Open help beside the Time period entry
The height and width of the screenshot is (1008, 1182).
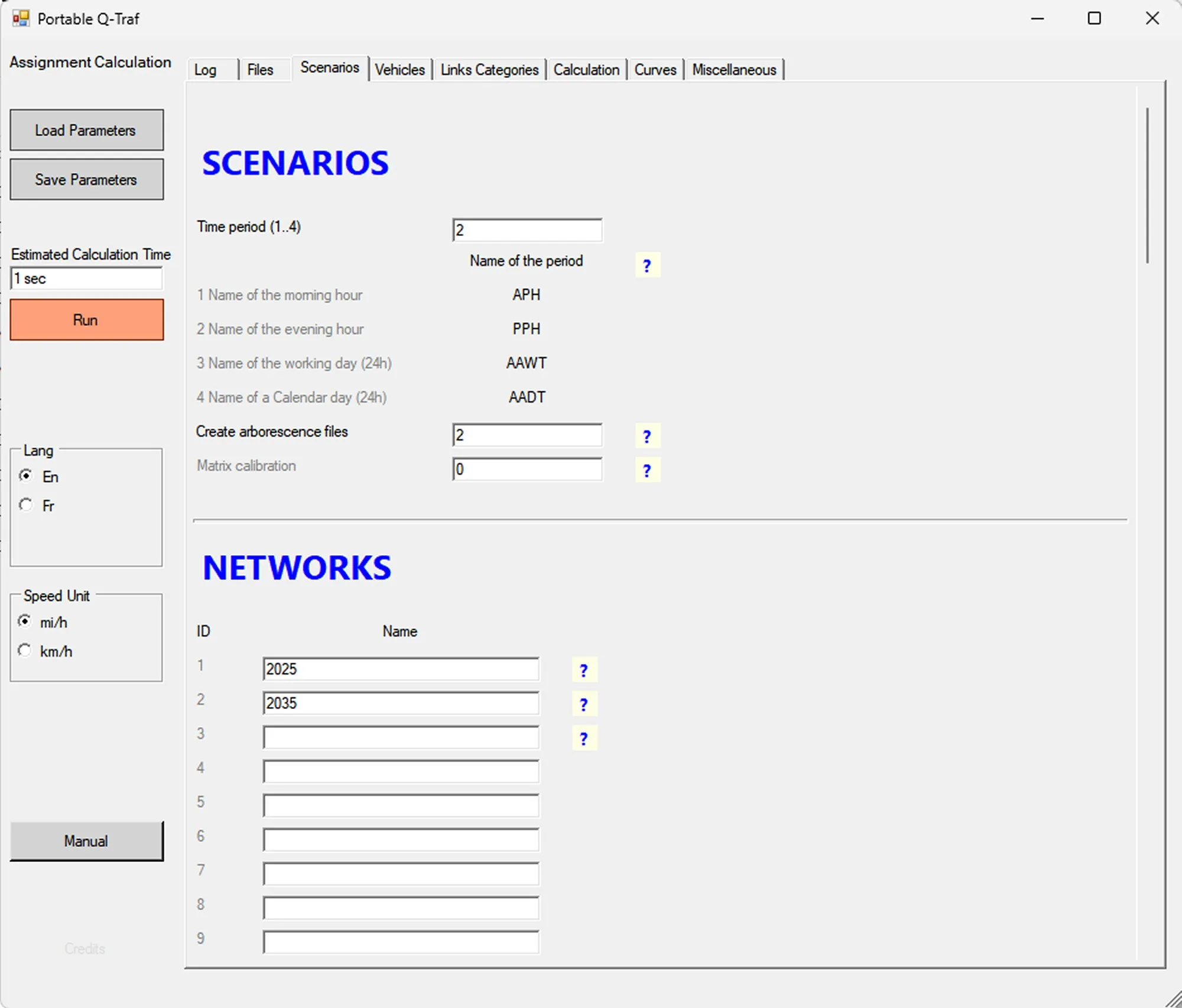pos(647,265)
